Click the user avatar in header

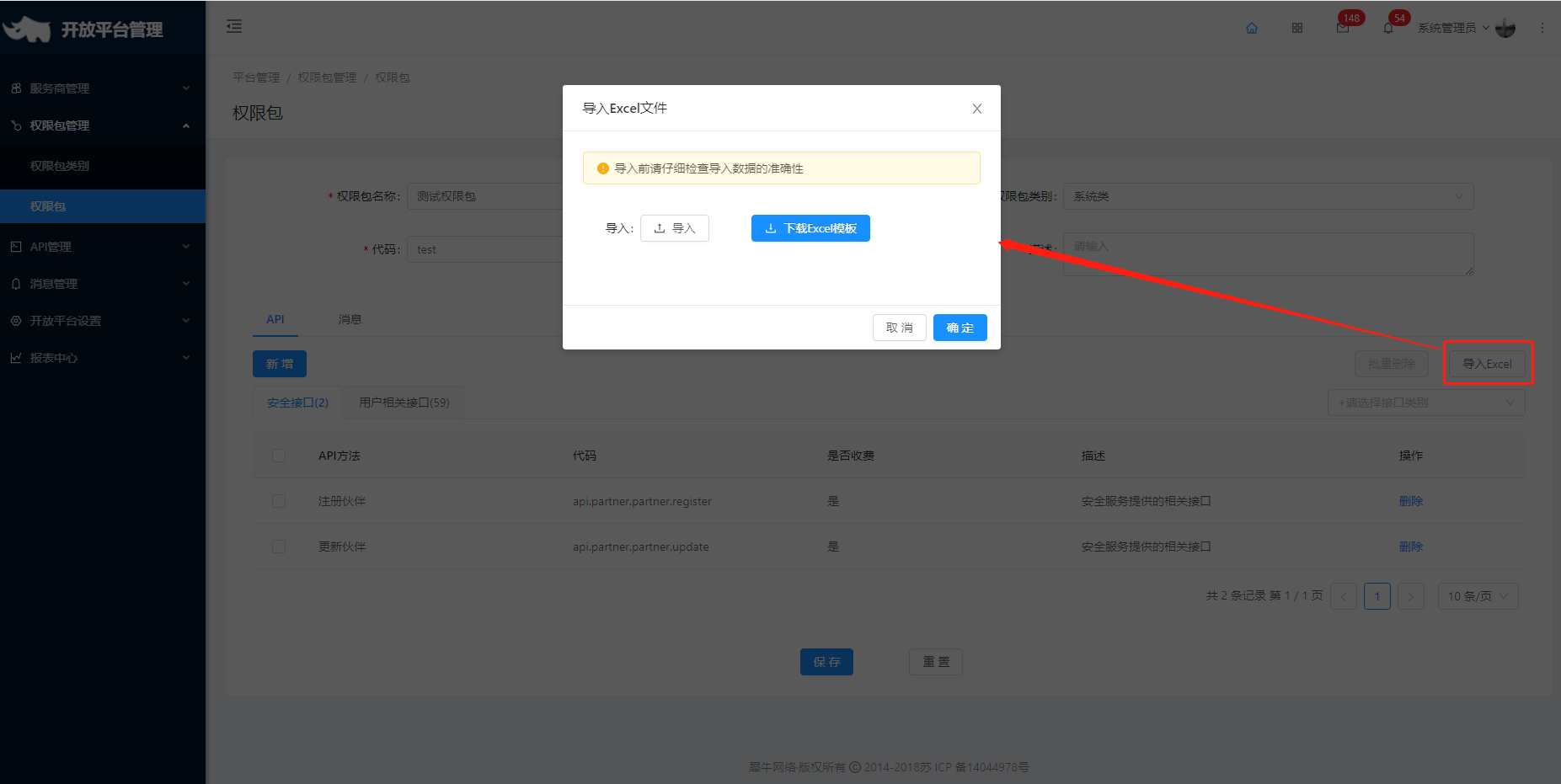[1505, 28]
